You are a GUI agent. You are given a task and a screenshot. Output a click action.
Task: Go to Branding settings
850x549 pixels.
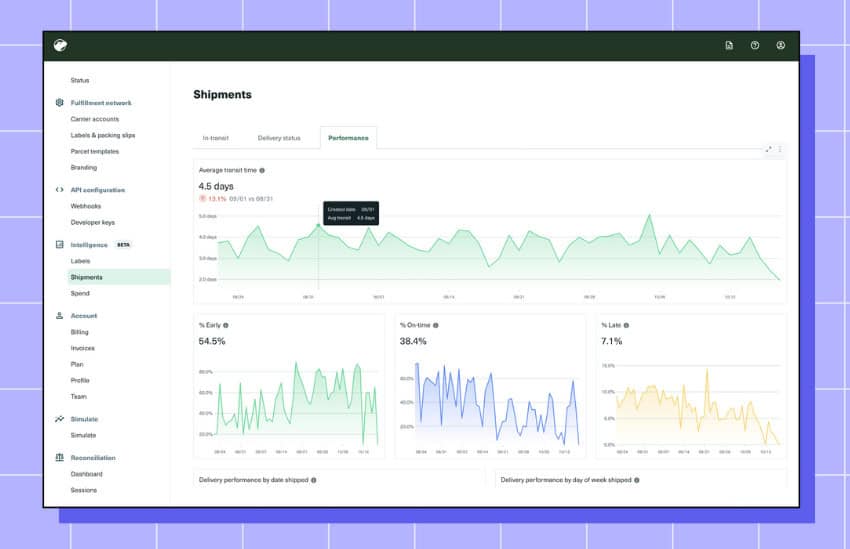coord(83,167)
